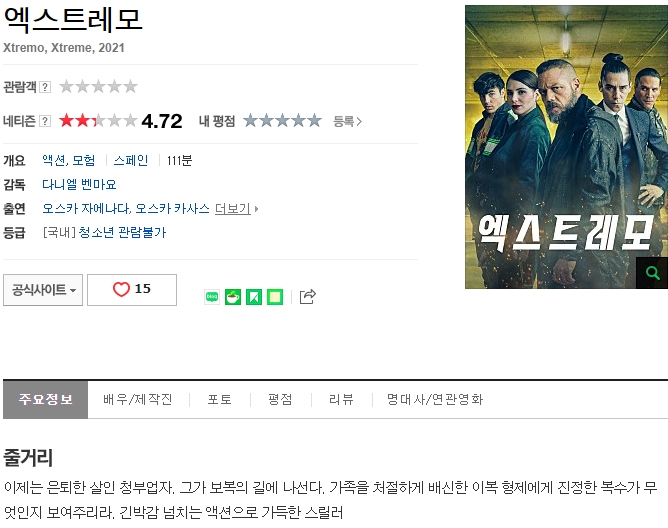This screenshot has height=528, width=668.
Task: Share to Naver cafe cup icon
Action: point(233,297)
